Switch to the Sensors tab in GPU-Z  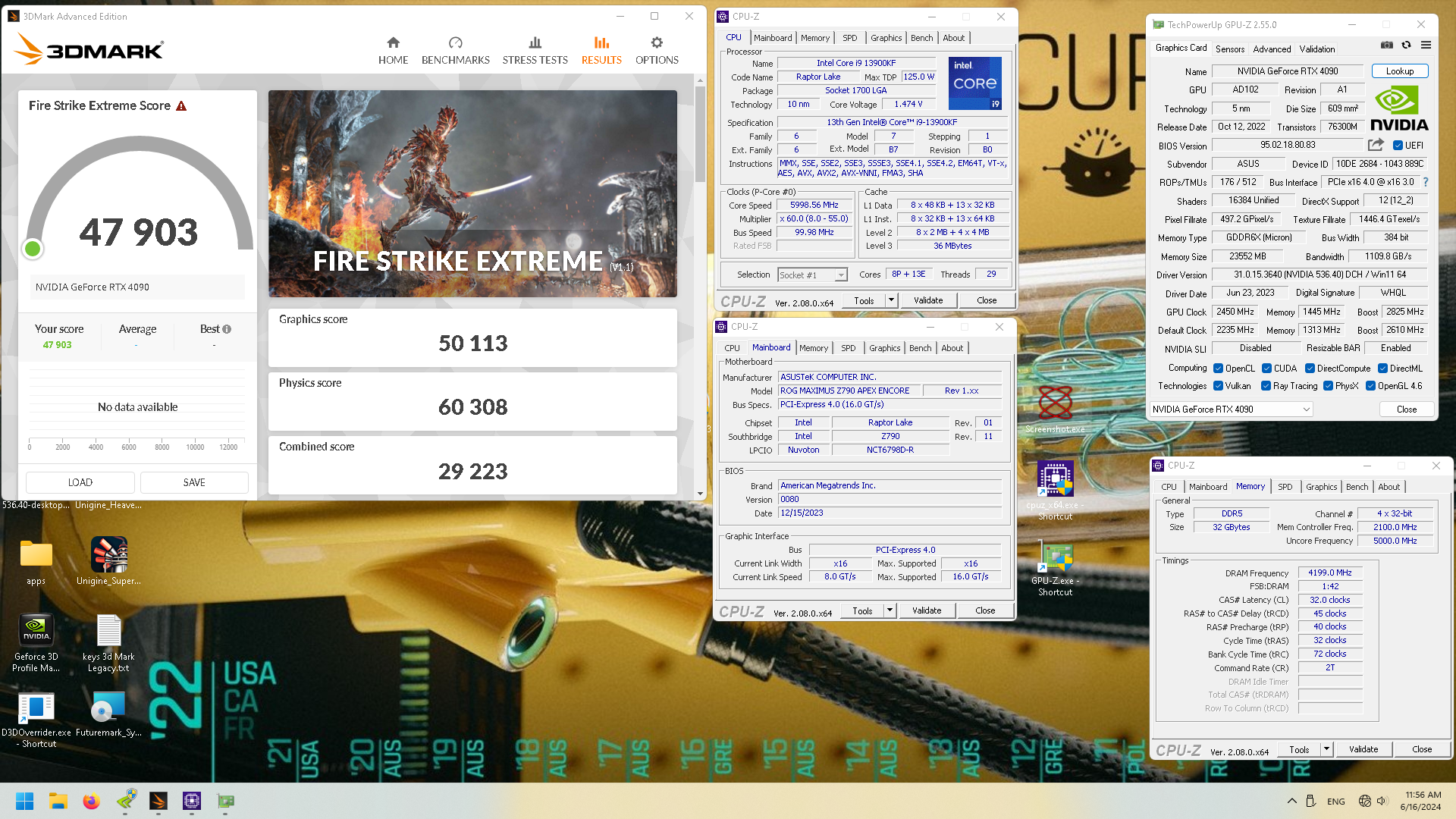pos(1229,49)
